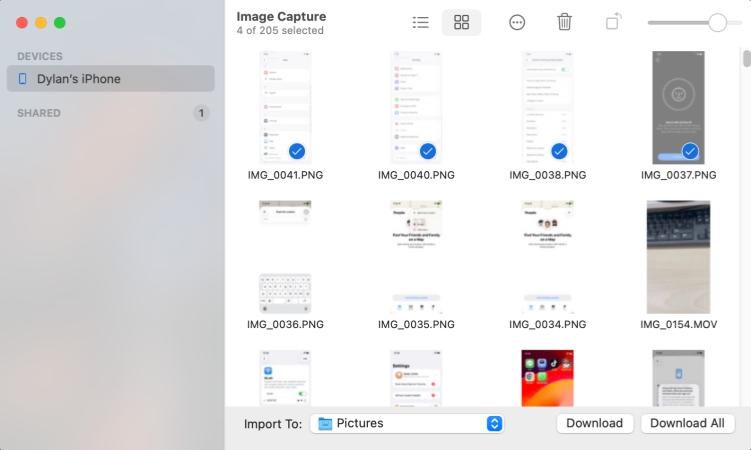This screenshot has height=450, width=751.
Task: Click the rotate image icon
Action: [614, 22]
